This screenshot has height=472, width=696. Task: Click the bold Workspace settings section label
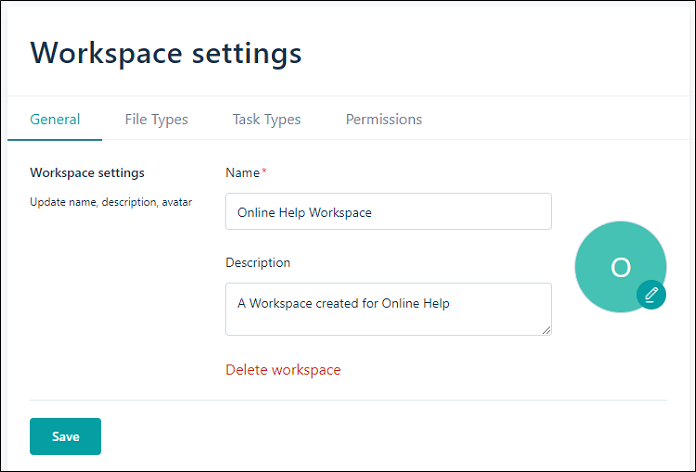(87, 173)
